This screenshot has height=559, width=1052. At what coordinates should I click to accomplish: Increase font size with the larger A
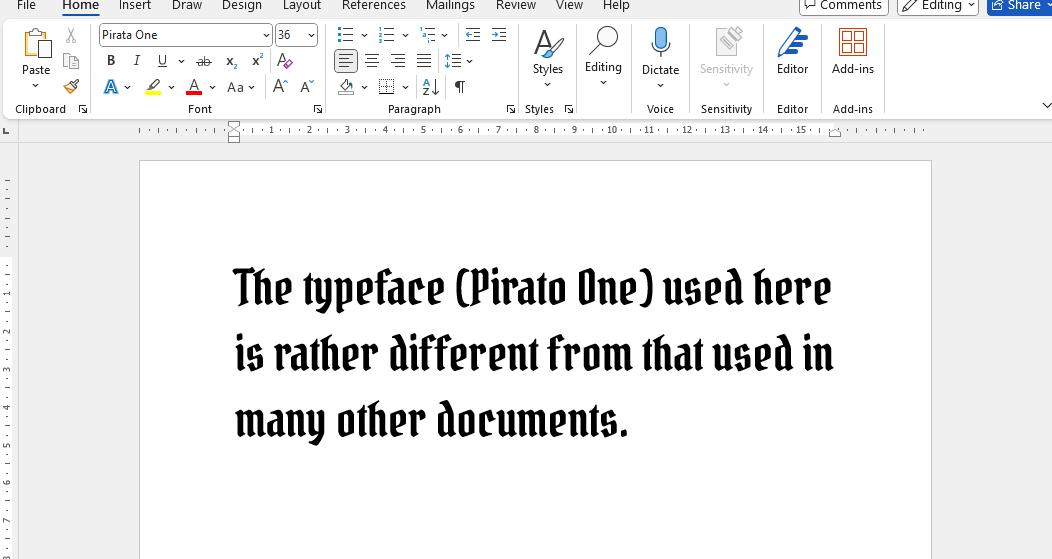pyautogui.click(x=280, y=87)
